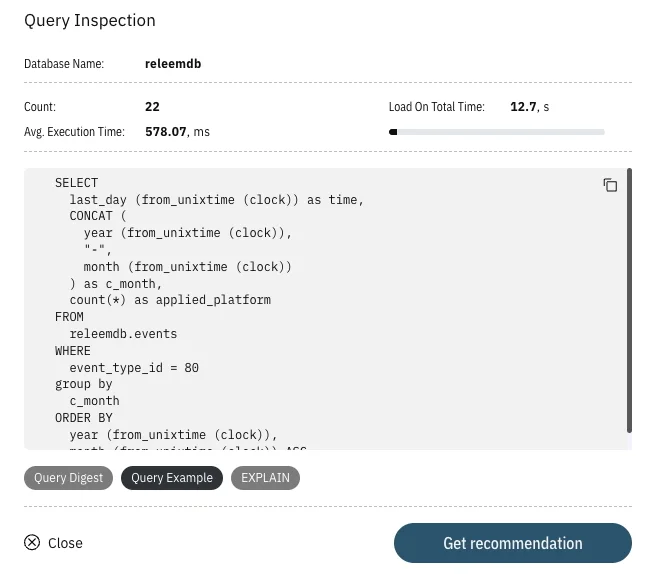Click the 'year (from_unixtime (clock)),' line inside CONCAT
652x574 pixels.
click(188, 233)
